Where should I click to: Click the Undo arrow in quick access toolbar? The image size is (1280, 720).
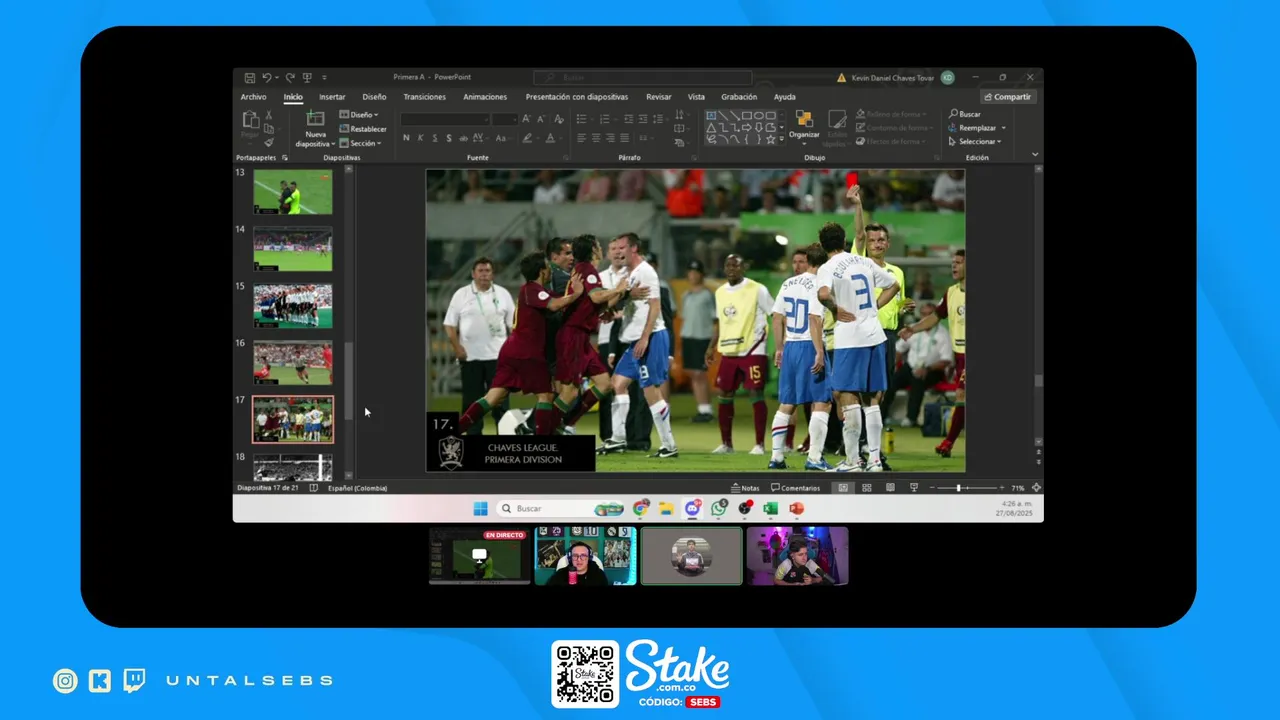tap(266, 77)
